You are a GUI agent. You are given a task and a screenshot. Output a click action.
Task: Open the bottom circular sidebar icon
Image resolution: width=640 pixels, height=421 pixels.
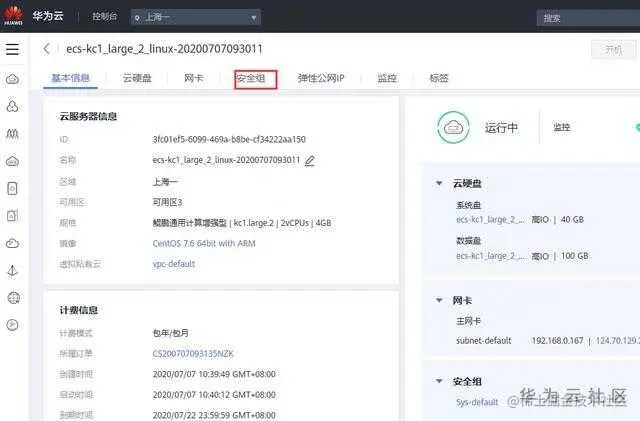[12, 325]
